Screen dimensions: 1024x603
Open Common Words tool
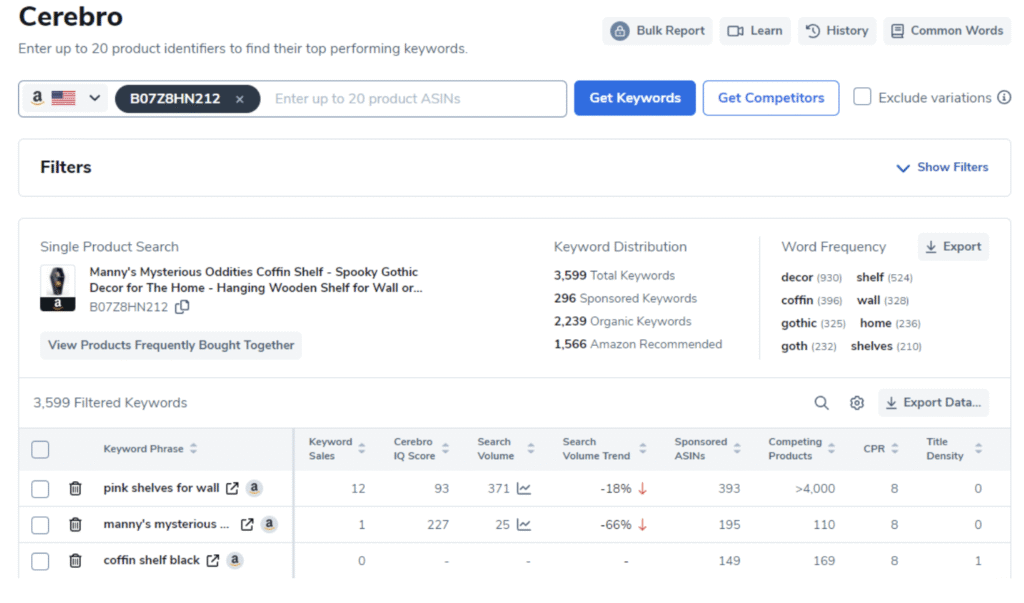[947, 31]
